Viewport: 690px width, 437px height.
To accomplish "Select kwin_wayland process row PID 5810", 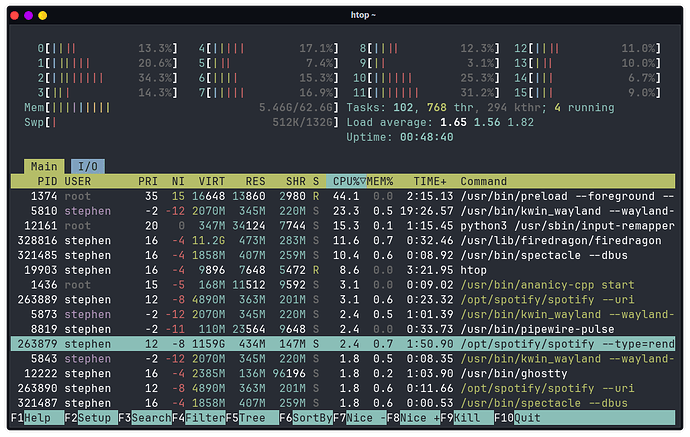I will coord(343,211).
